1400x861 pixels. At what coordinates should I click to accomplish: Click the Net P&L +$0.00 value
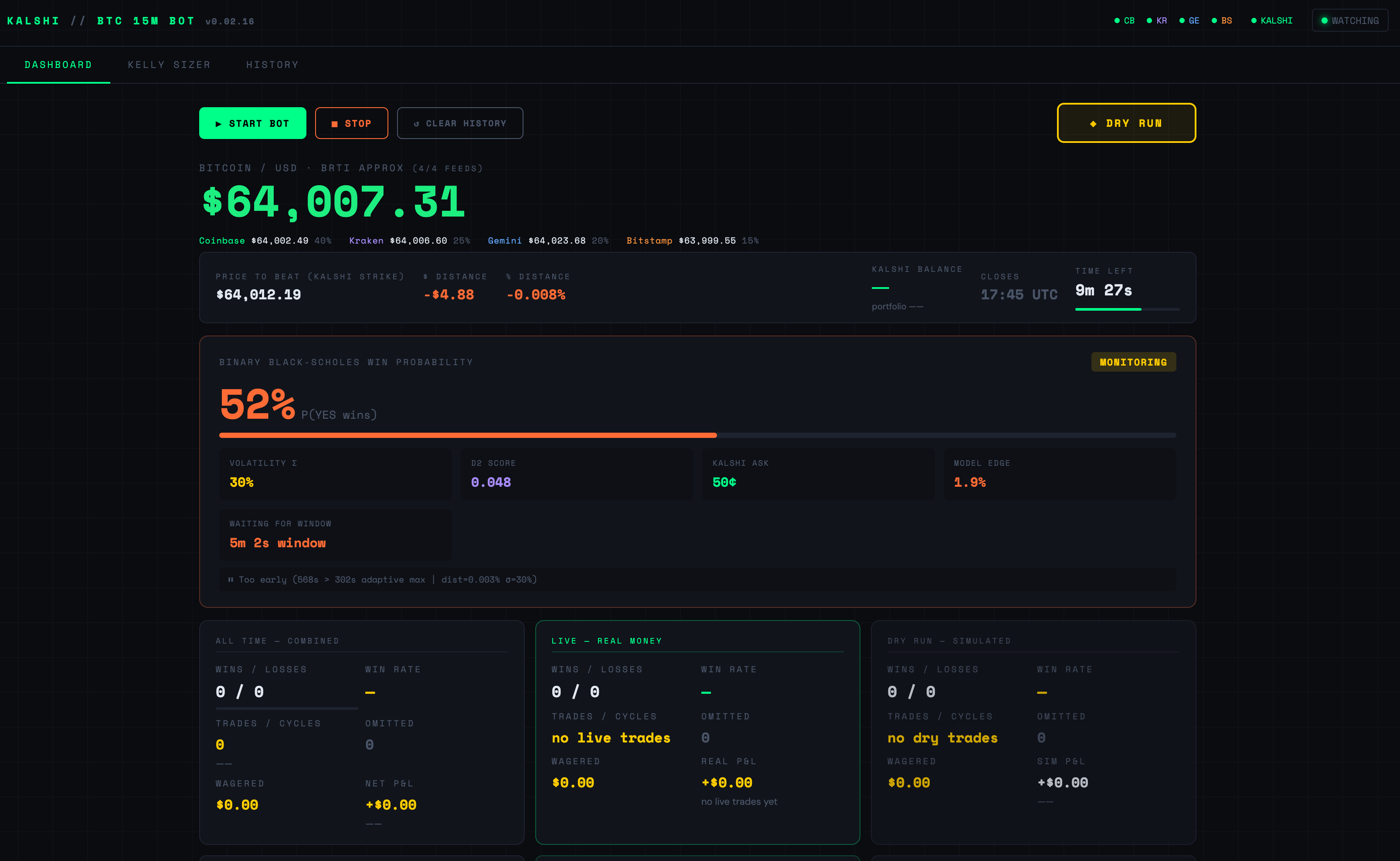tap(391, 805)
